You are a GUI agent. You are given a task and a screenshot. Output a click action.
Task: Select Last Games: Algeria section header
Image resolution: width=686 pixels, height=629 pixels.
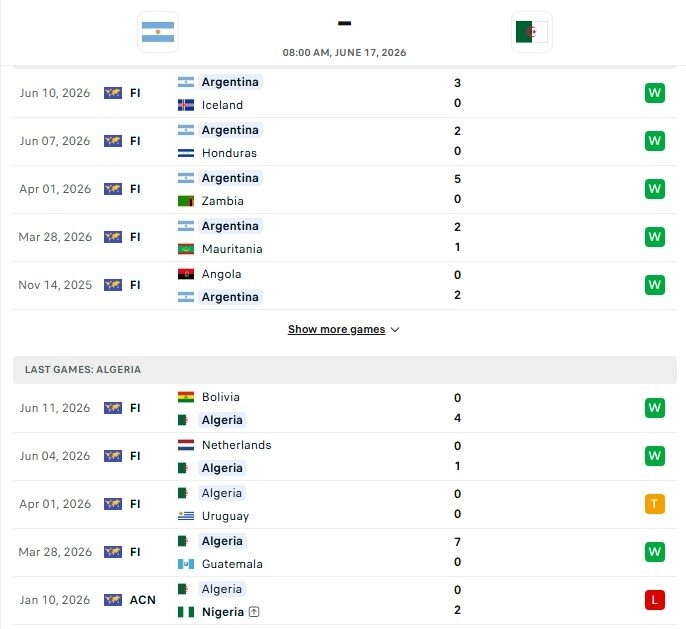[x=345, y=370]
